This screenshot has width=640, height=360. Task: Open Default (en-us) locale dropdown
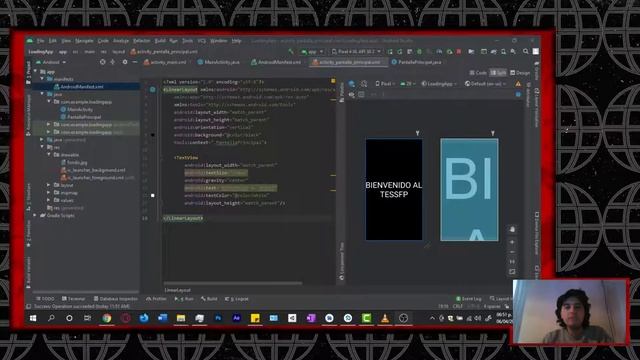(x=485, y=84)
